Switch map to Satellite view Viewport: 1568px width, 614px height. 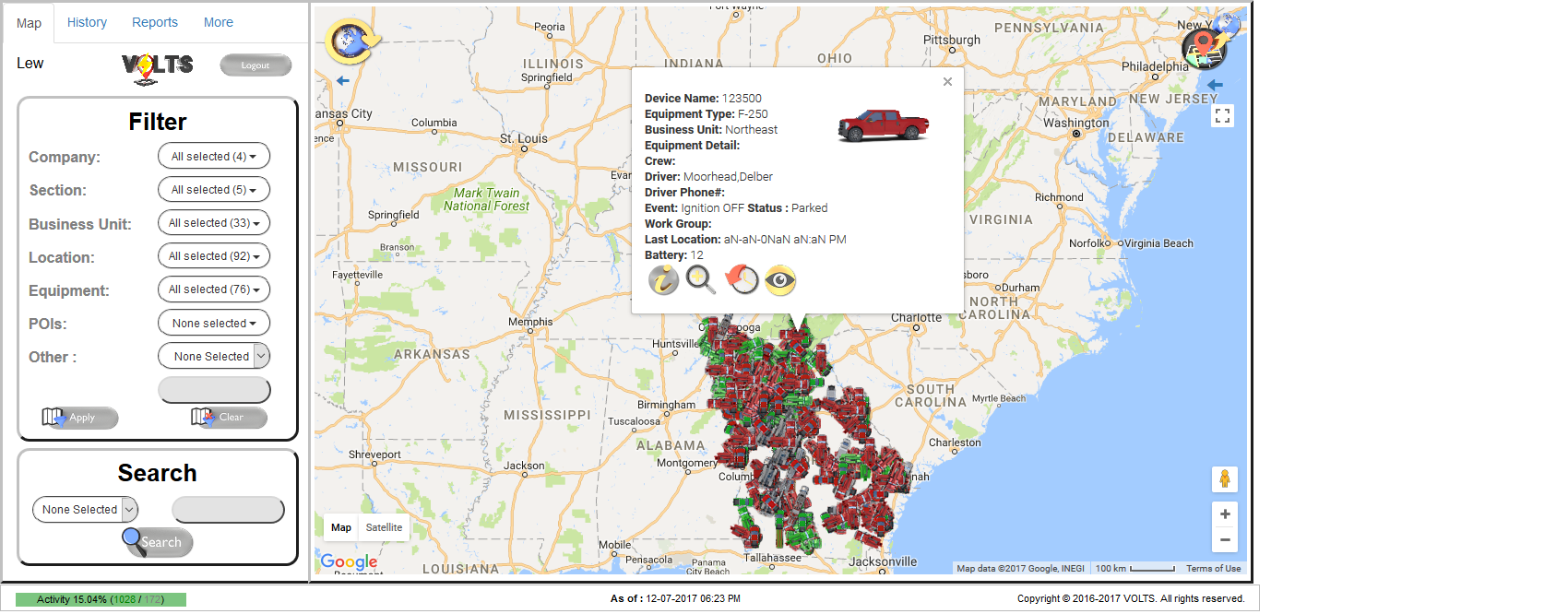(x=384, y=527)
